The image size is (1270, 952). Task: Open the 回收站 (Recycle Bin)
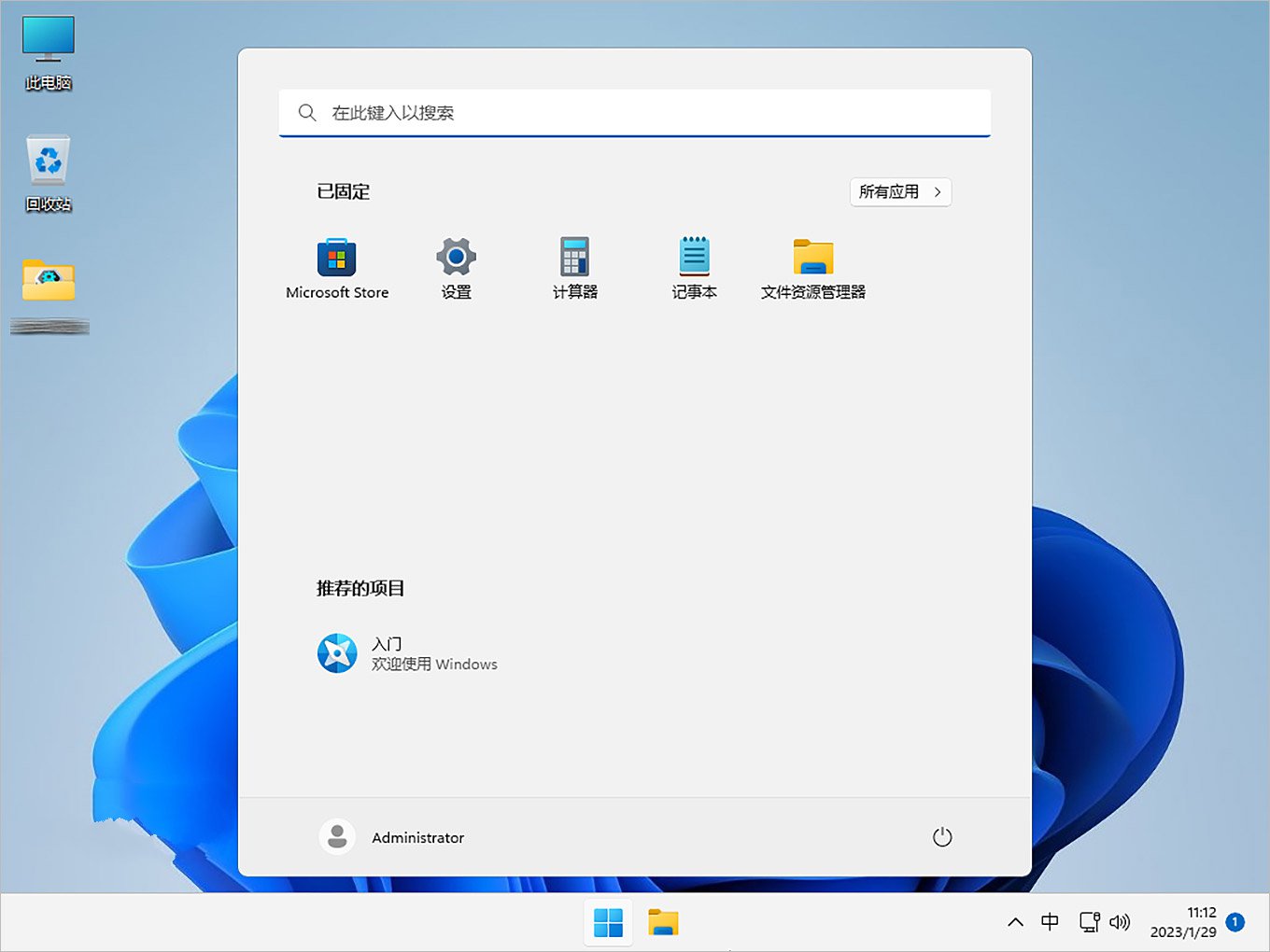tap(47, 173)
